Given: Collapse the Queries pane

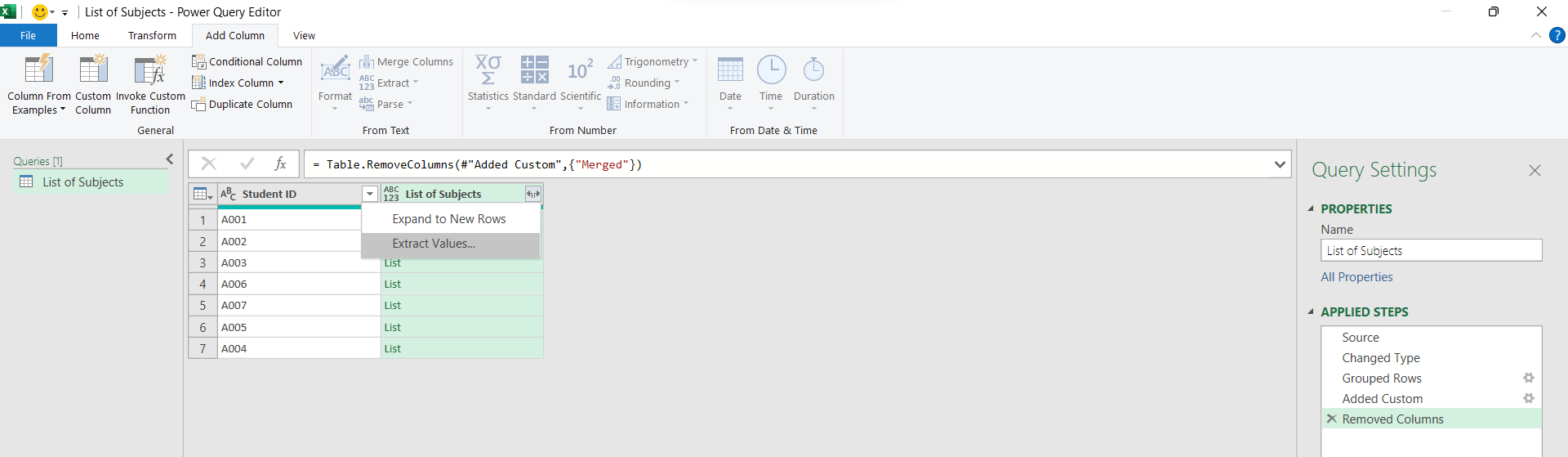Looking at the screenshot, I should pyautogui.click(x=169, y=159).
